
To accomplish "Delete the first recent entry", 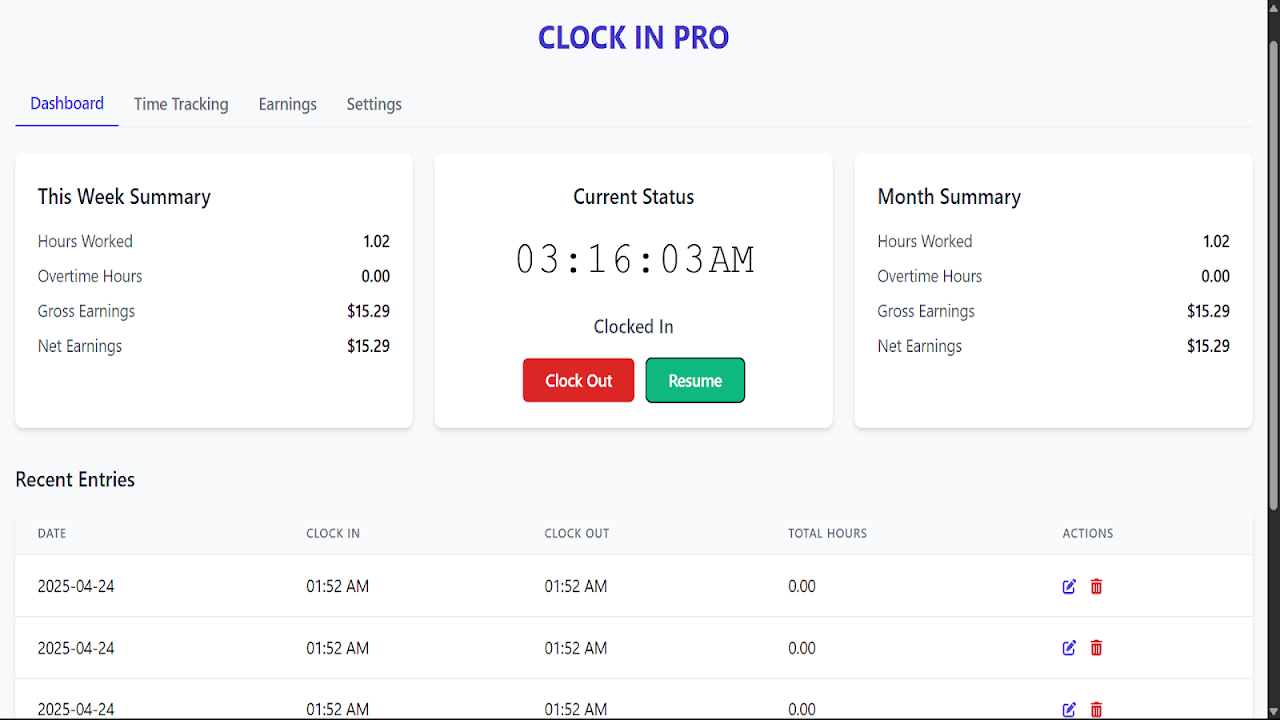I will (x=1096, y=587).
